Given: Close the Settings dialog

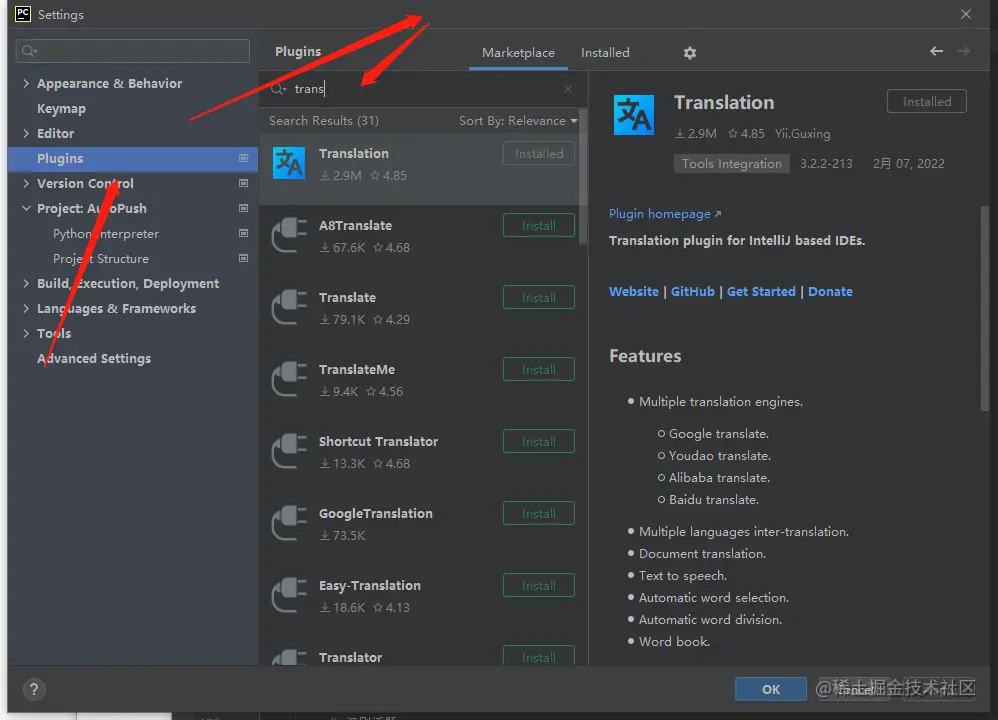Looking at the screenshot, I should click(966, 14).
